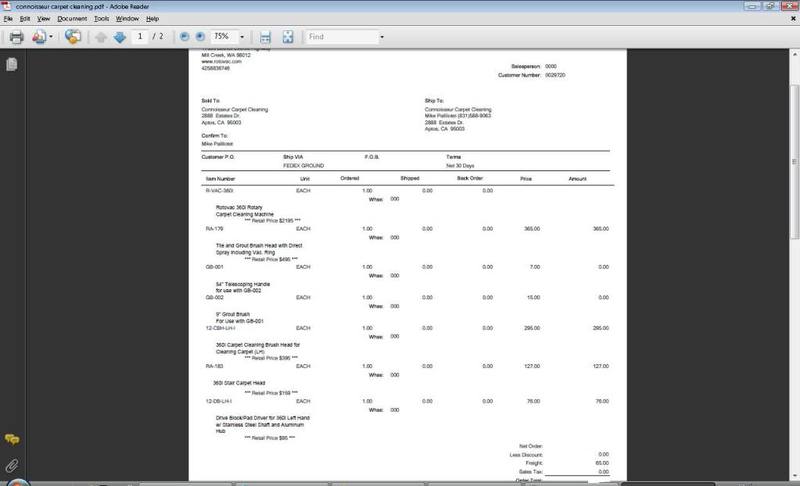Image resolution: width=800 pixels, height=486 pixels.
Task: Click item number 12-DB-LH-I
Action: pyautogui.click(x=219, y=401)
